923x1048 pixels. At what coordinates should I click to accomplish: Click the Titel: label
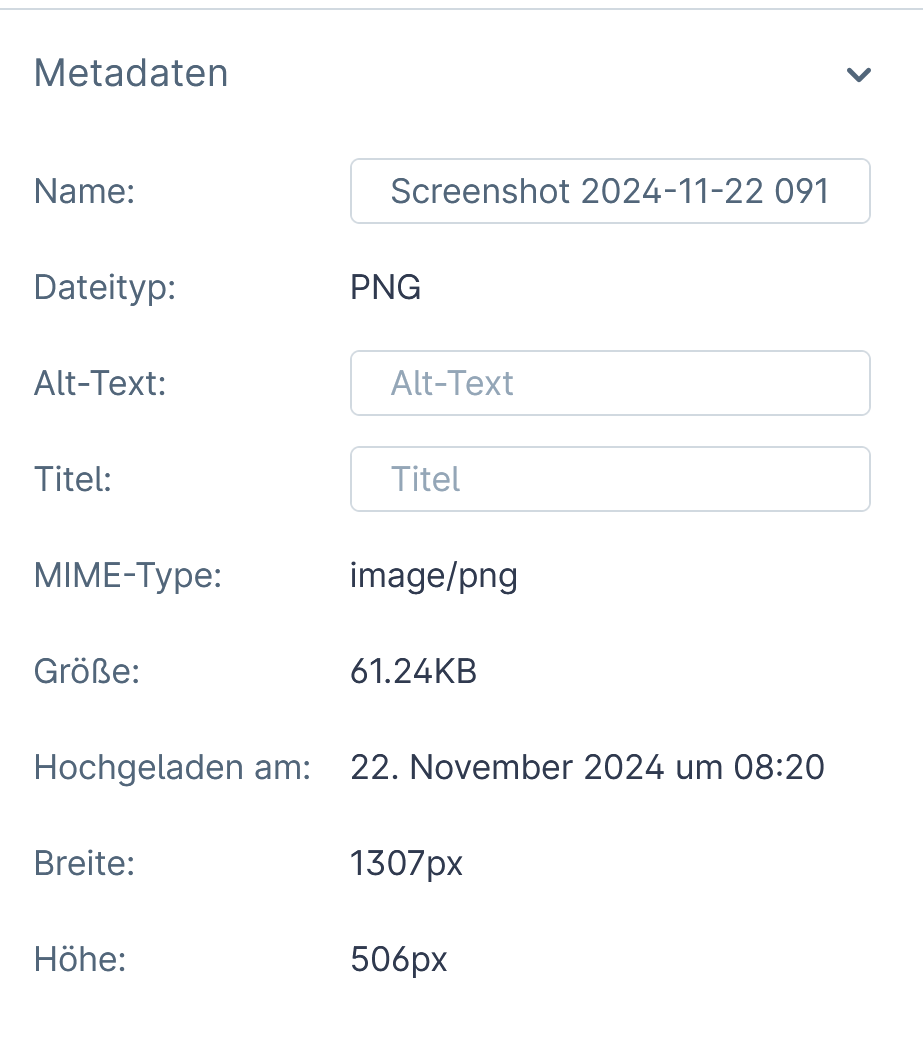[72, 479]
